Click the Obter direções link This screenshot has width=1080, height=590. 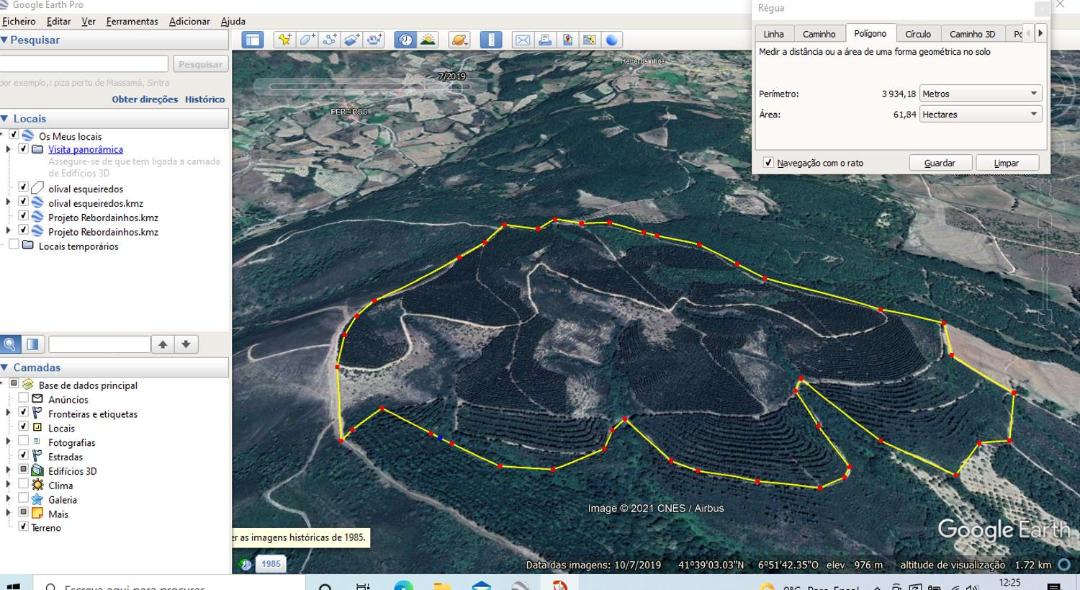coord(145,99)
